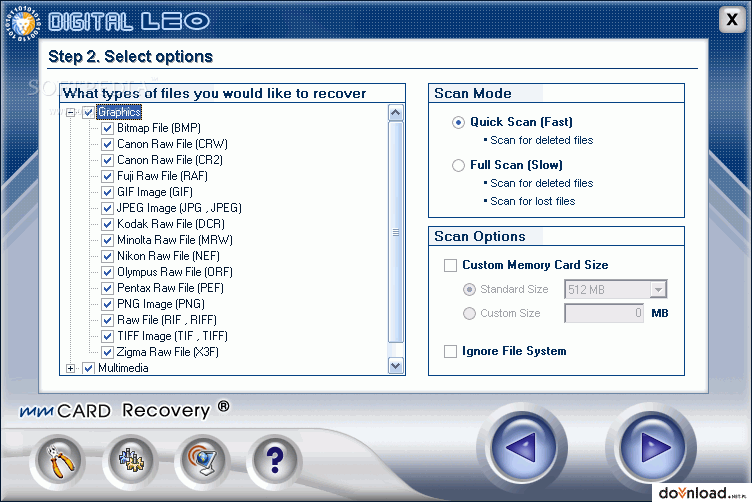This screenshot has width=752, height=502.
Task: Uncheck Kodak Raw File (DCR) checkbox
Action: (107, 224)
